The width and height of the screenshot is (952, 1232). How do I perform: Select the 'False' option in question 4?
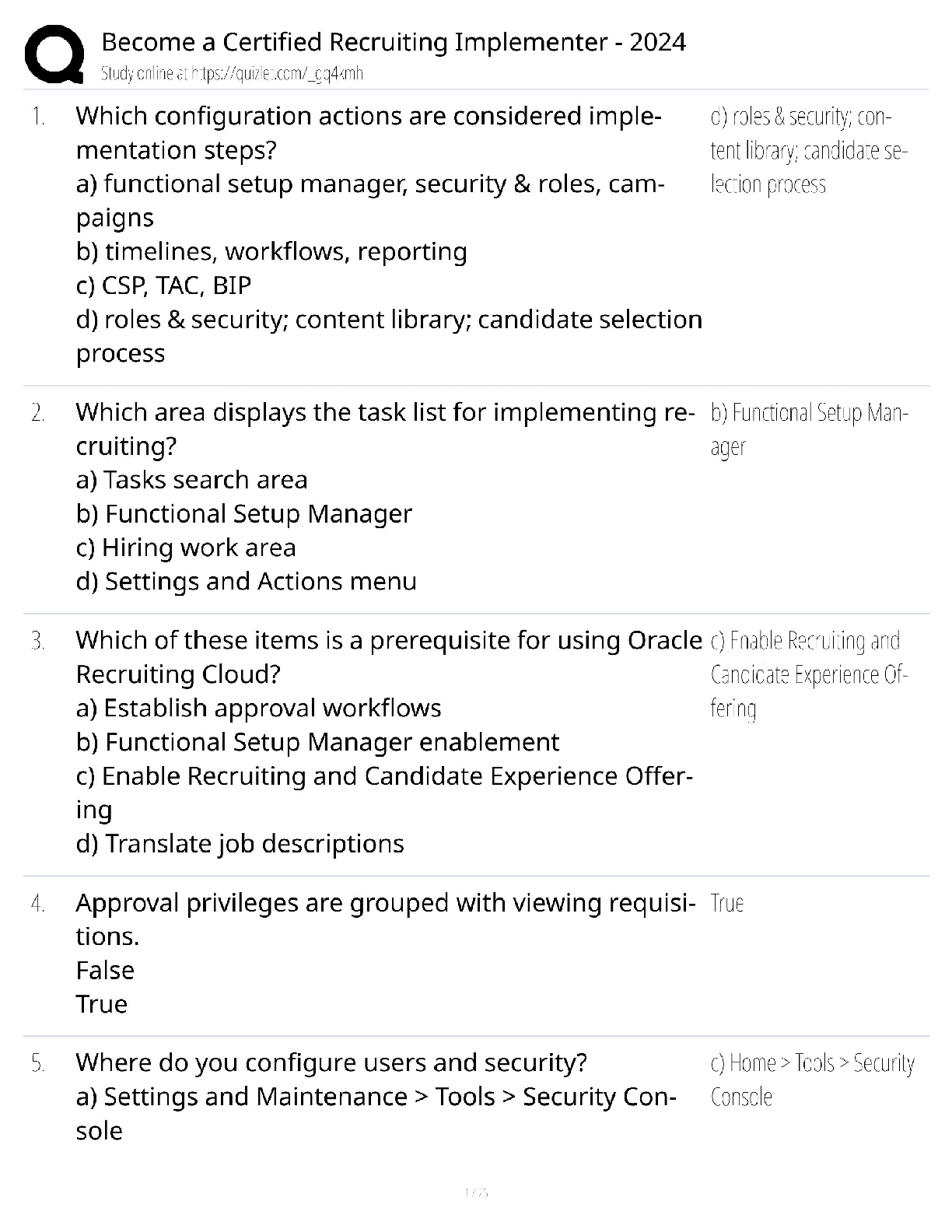(105, 971)
